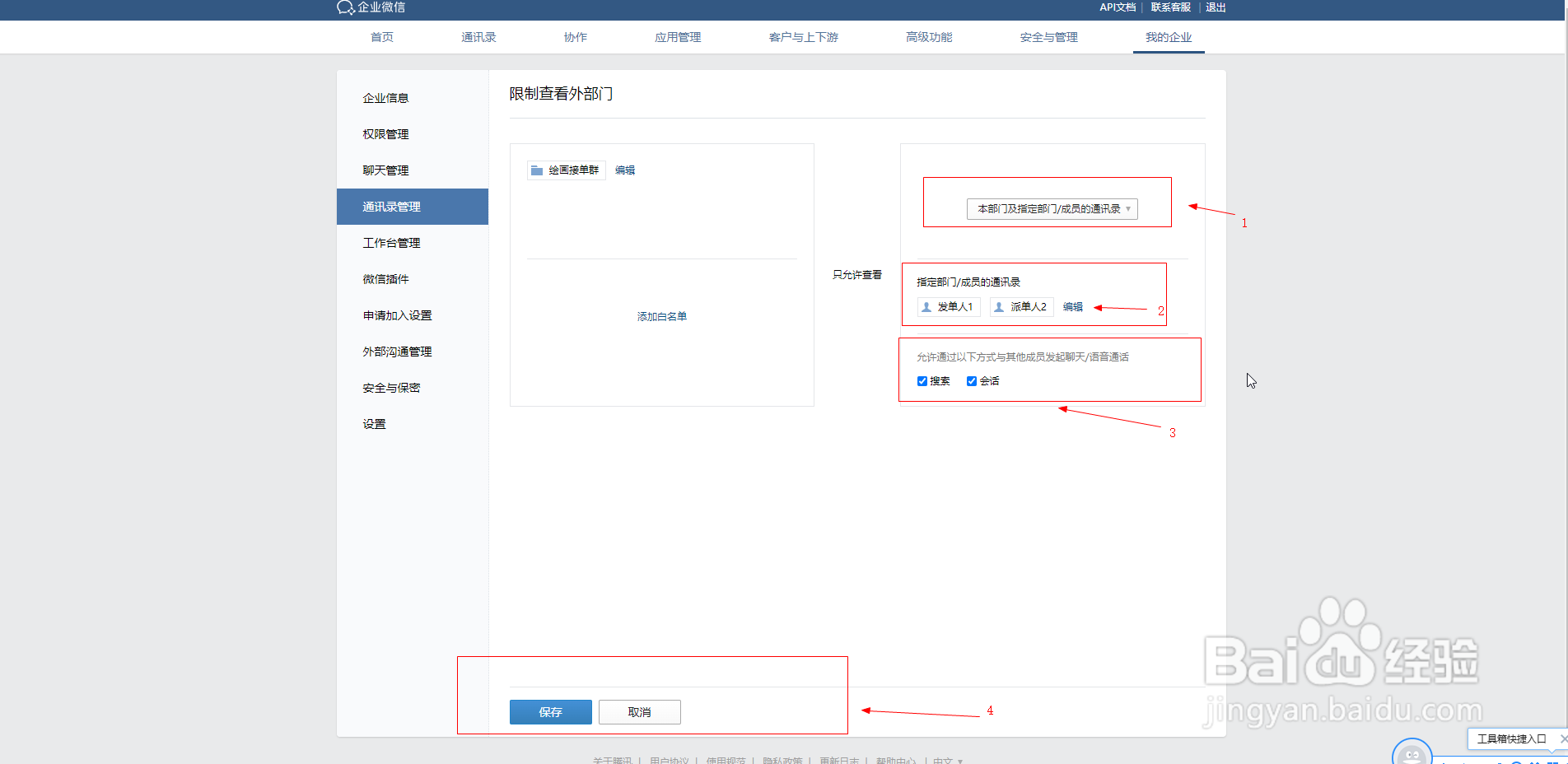This screenshot has width=1568, height=764.
Task: Click the robot assistant icon at bottom right
Action: (x=1412, y=753)
